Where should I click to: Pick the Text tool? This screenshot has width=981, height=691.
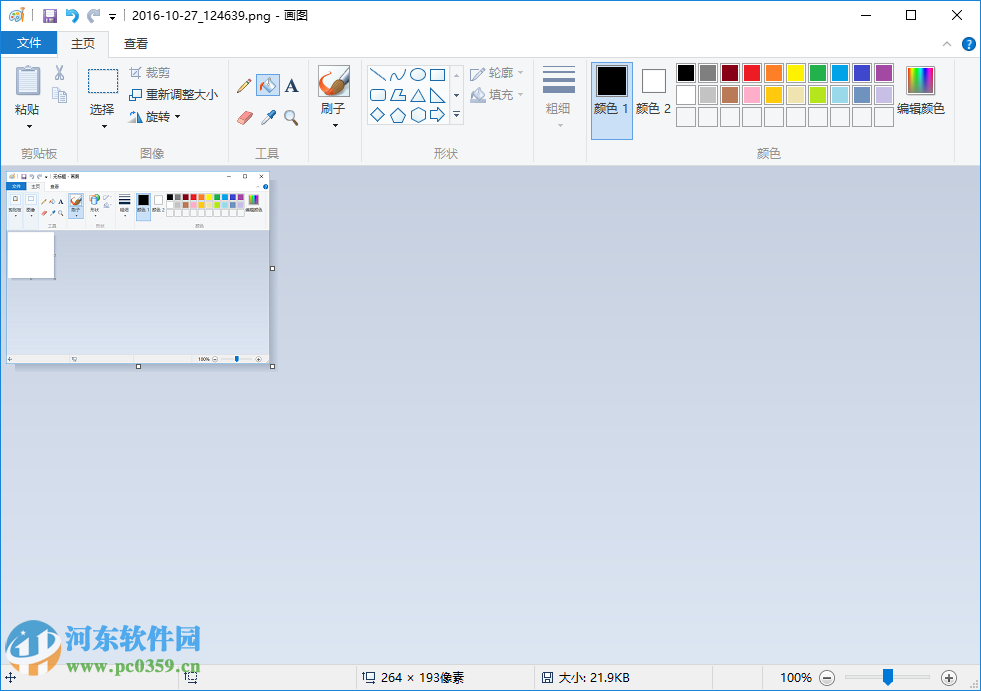(291, 85)
